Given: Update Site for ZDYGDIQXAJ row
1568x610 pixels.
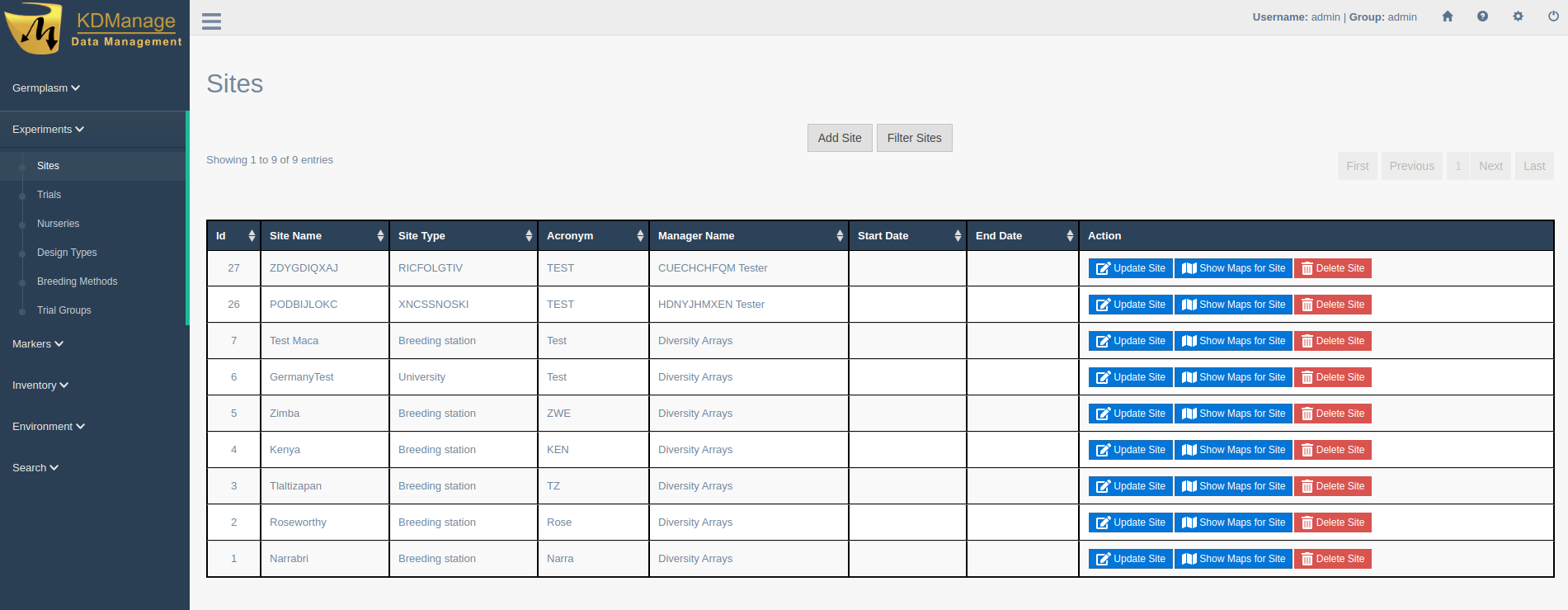Looking at the screenshot, I should pyautogui.click(x=1130, y=268).
